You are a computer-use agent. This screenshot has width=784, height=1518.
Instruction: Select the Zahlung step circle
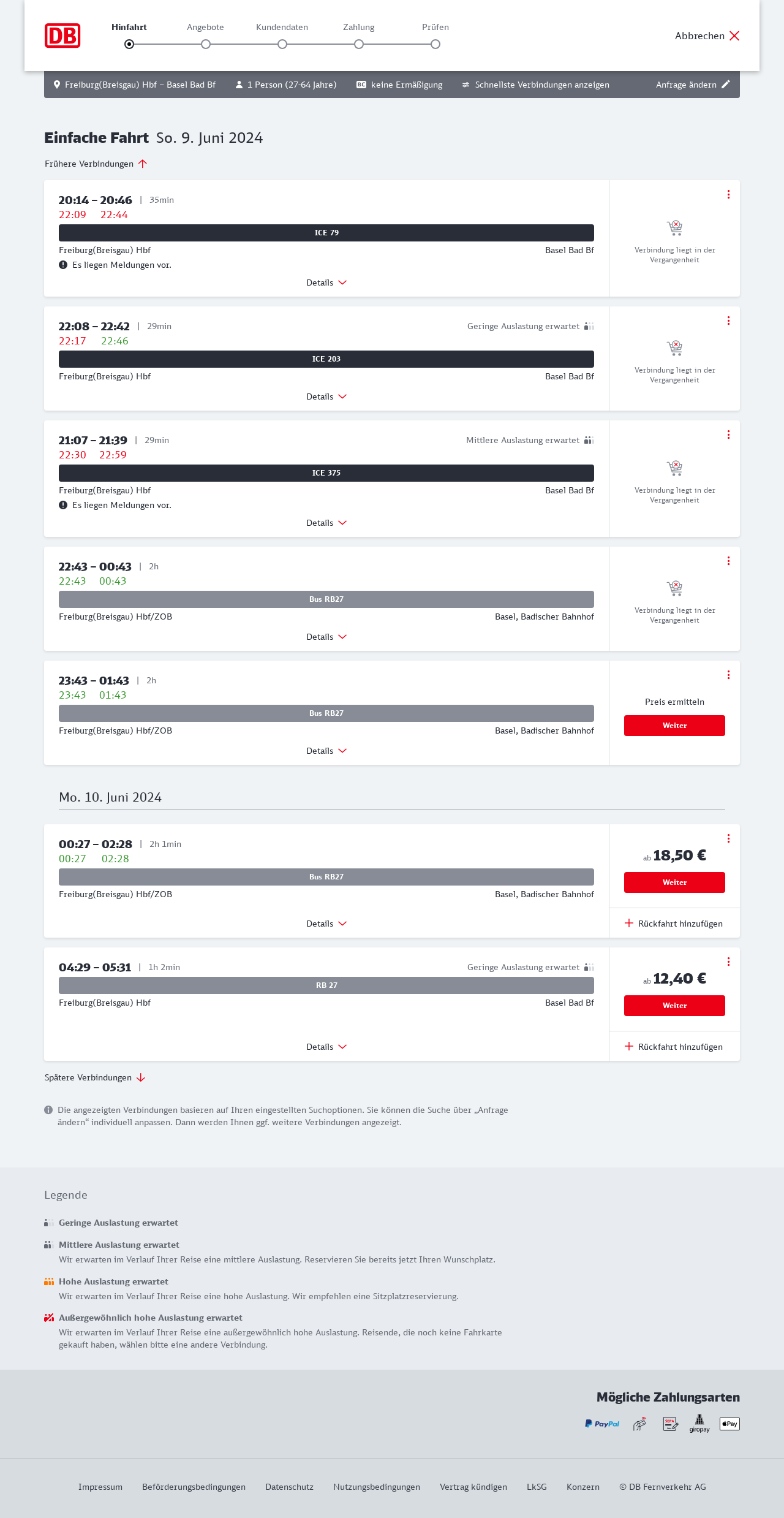(x=359, y=44)
